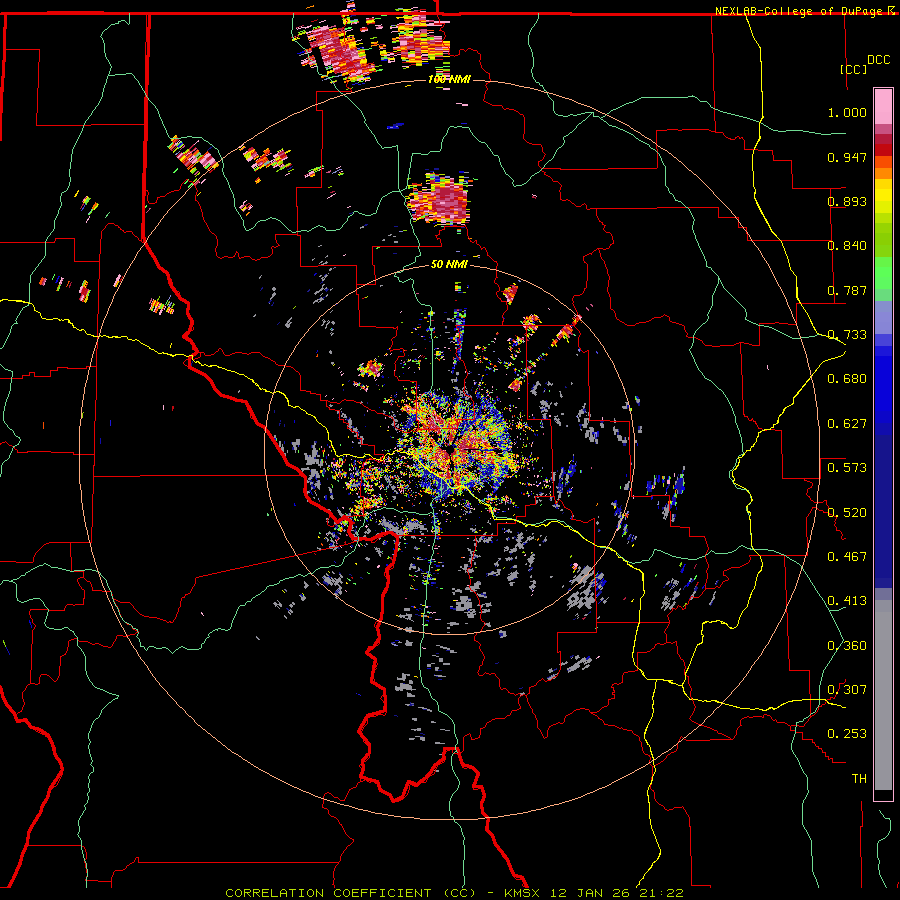900x900 pixels.
Task: Click the [CC] label near the color bar
Action: (x=853, y=69)
